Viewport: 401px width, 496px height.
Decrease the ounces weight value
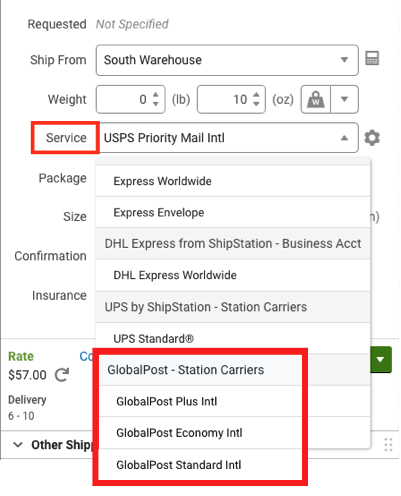[256, 104]
